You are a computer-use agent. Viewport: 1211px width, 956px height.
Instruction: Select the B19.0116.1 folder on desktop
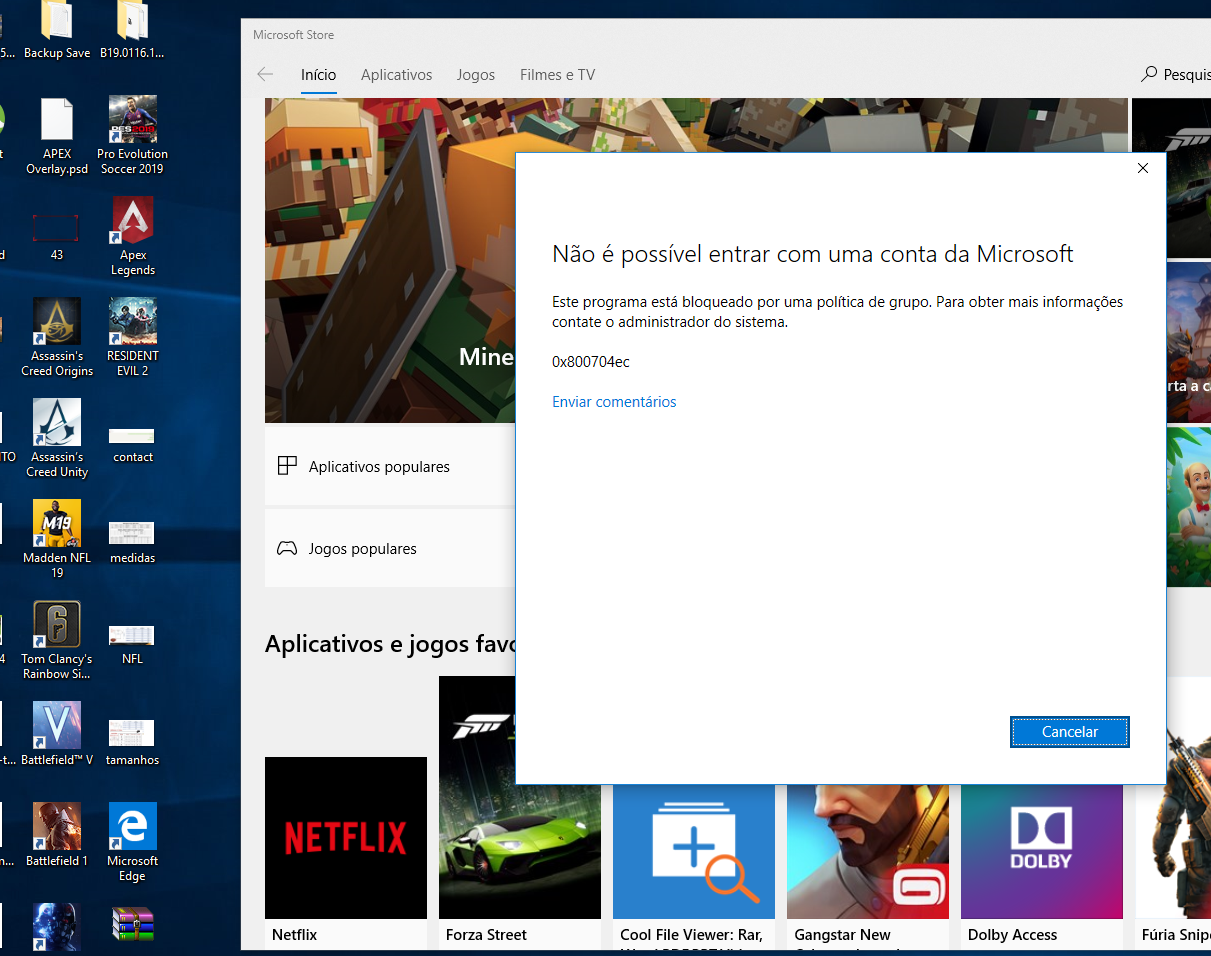point(132,31)
